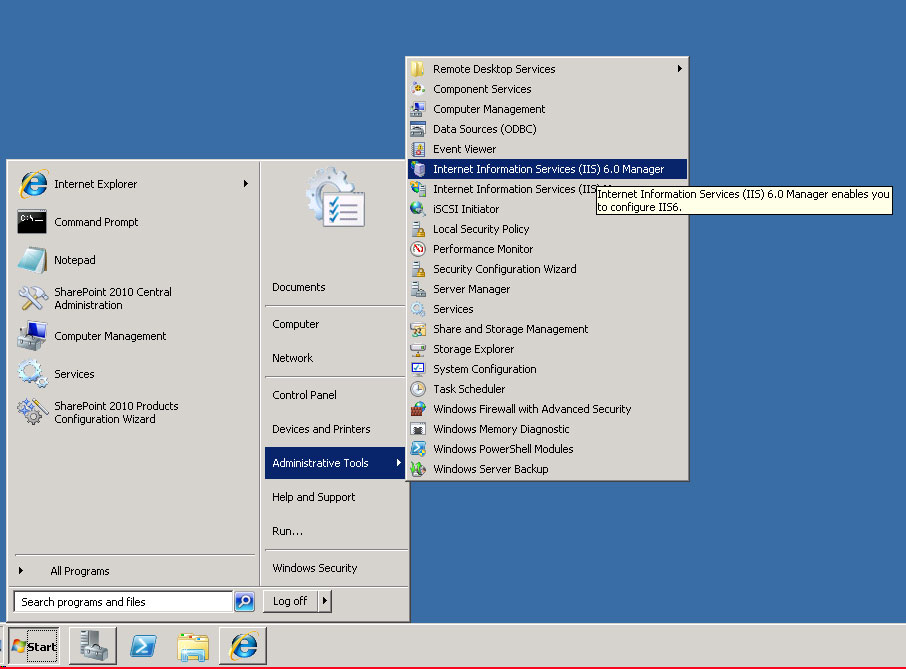Click the Command Prompt icon in Start menu
Screen dimensions: 906x669
pyautogui.click(x=32, y=222)
